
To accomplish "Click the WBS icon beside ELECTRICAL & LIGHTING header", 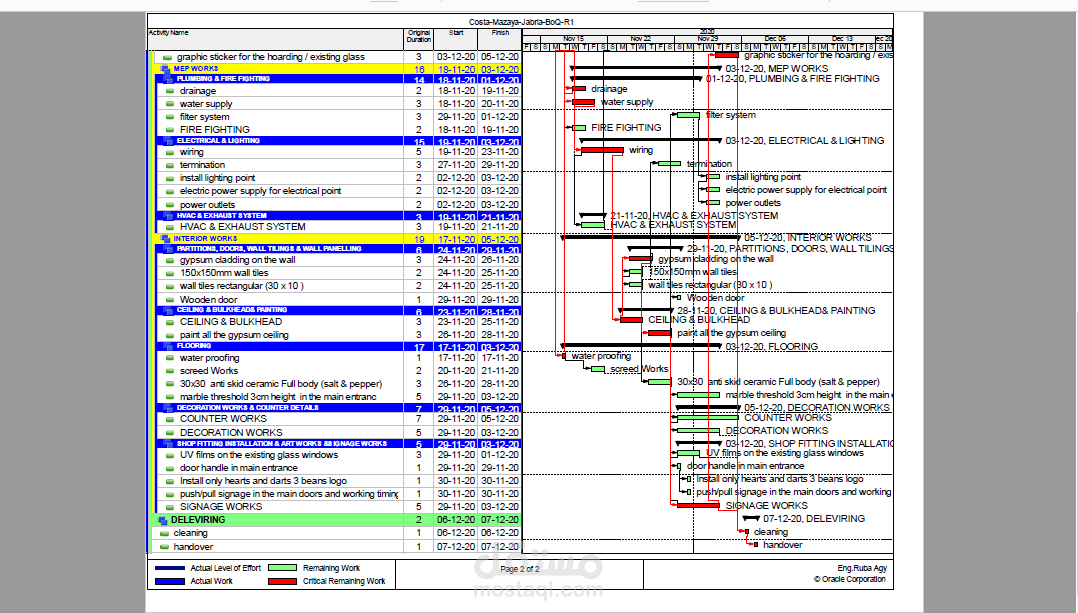I will coord(169,141).
